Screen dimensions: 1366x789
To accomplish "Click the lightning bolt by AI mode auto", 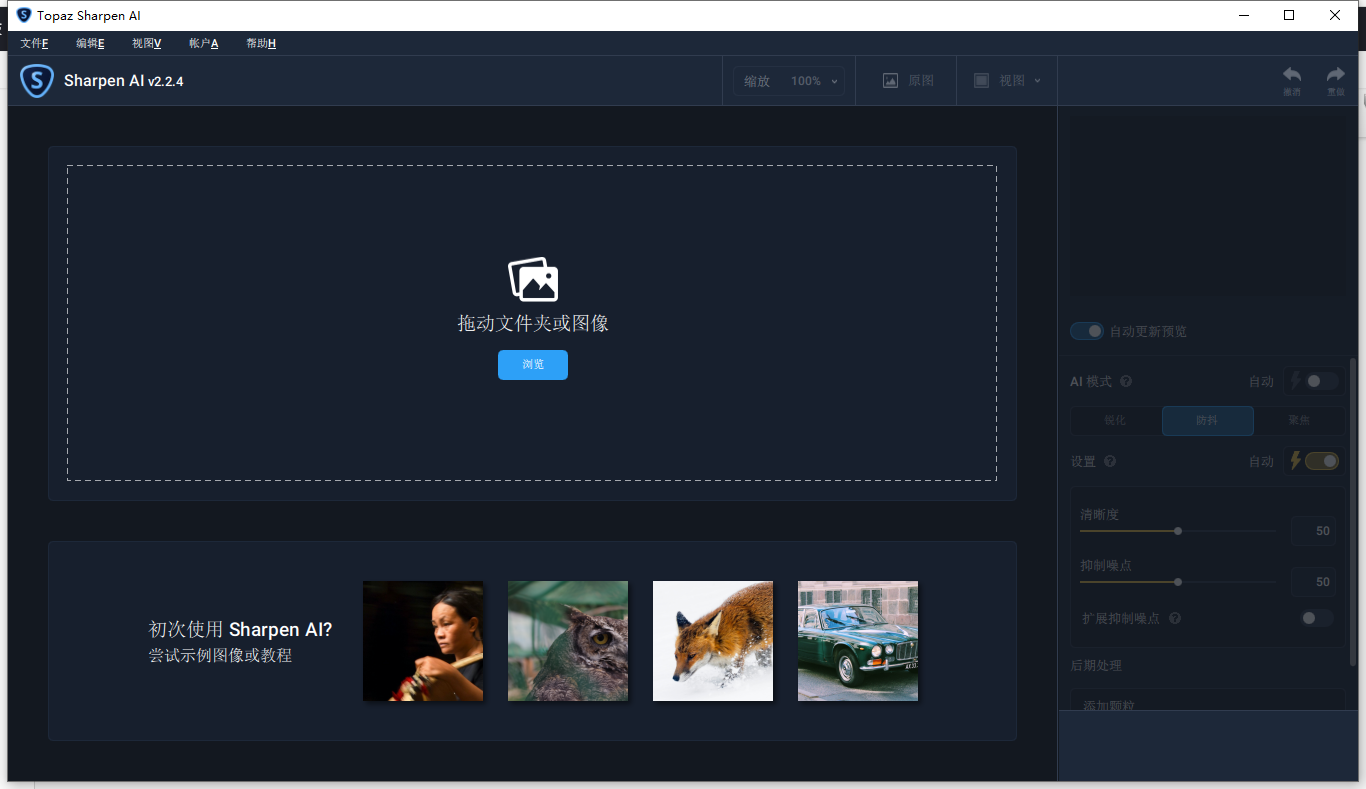I will [x=1296, y=381].
